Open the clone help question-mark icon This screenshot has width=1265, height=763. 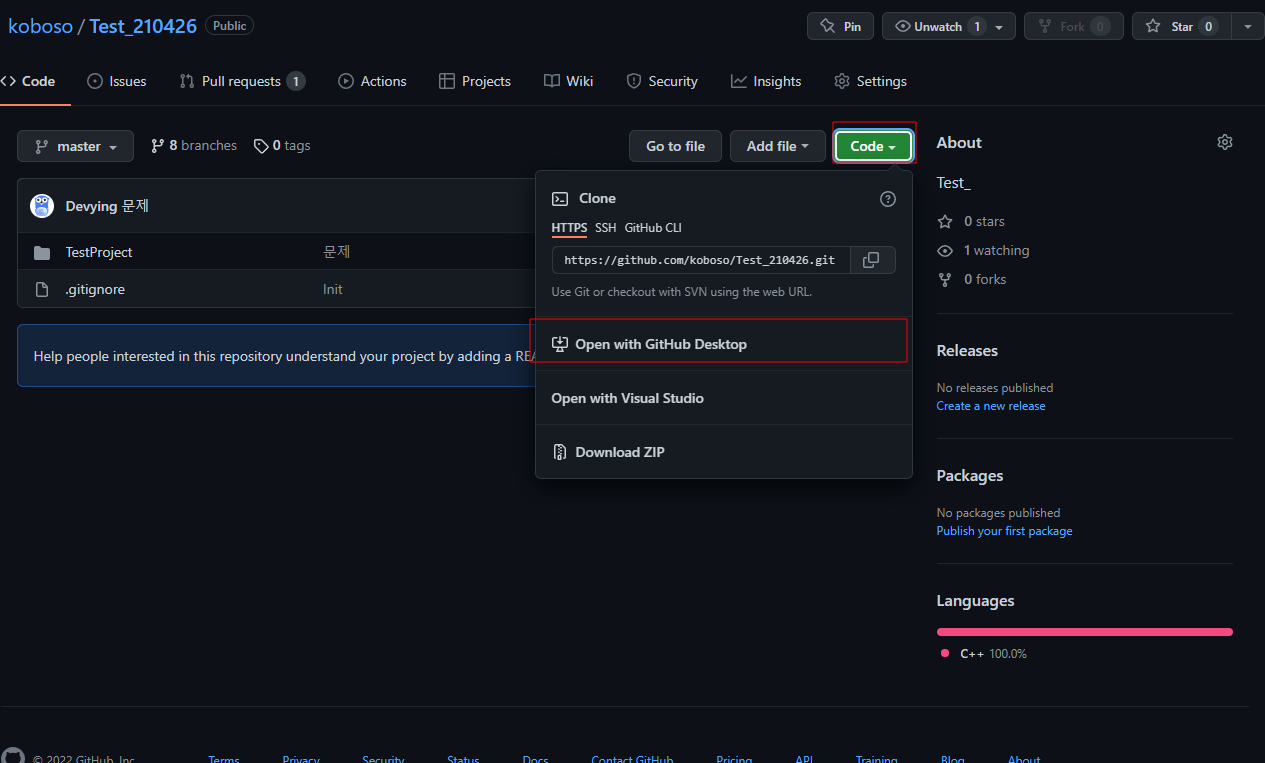click(x=888, y=199)
